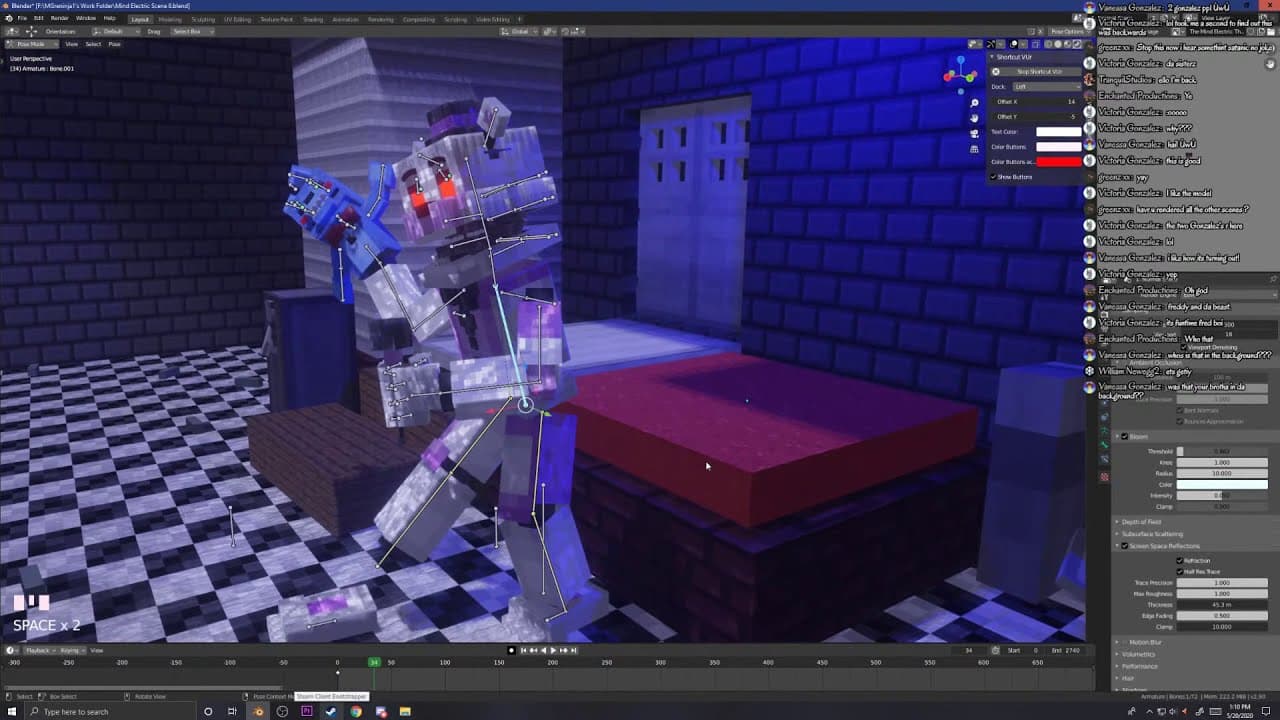Expand the Volumetrics panel

tap(1138, 654)
